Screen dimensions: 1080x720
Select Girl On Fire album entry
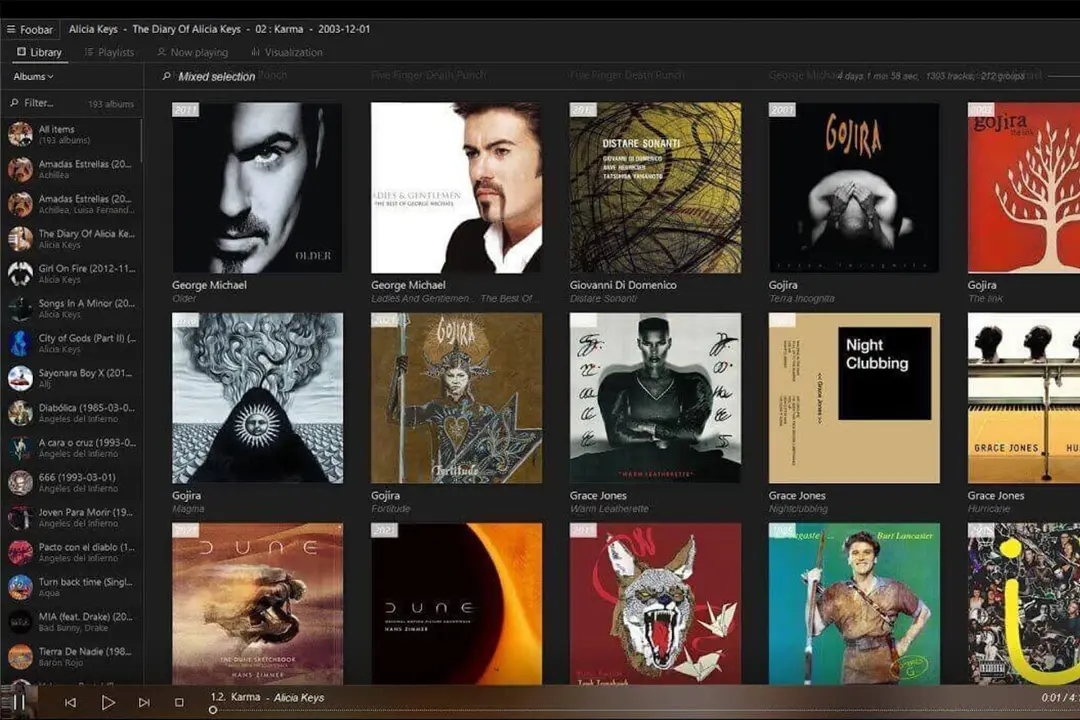tap(72, 274)
